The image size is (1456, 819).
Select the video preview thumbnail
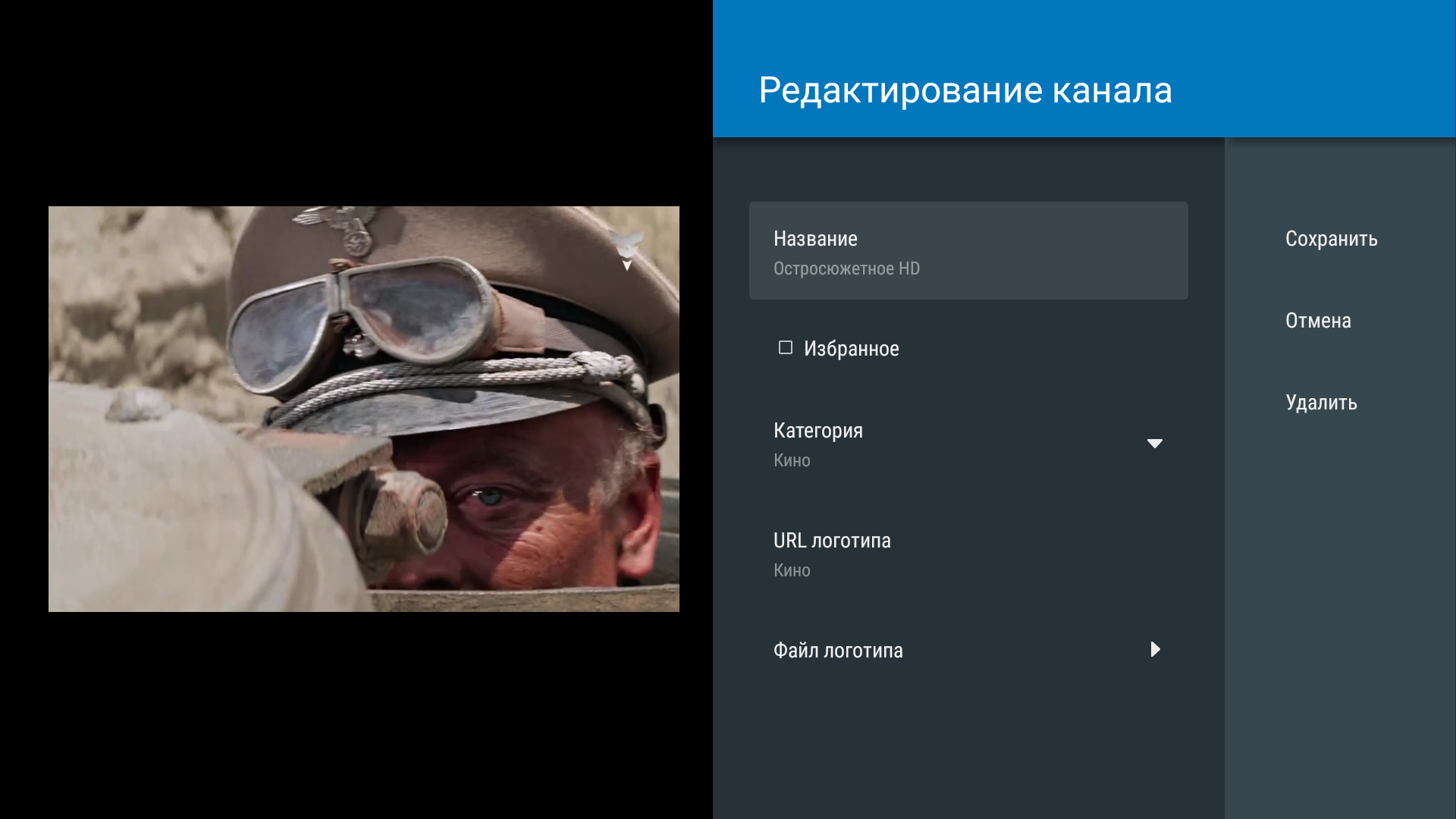pyautogui.click(x=364, y=409)
